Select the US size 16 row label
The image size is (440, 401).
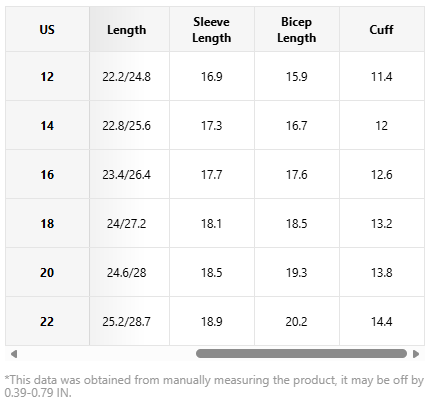click(47, 174)
